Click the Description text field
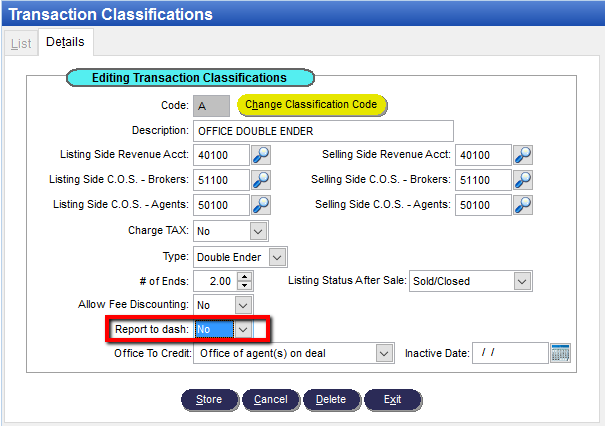Screen dimensions: 605x426 tap(323, 131)
